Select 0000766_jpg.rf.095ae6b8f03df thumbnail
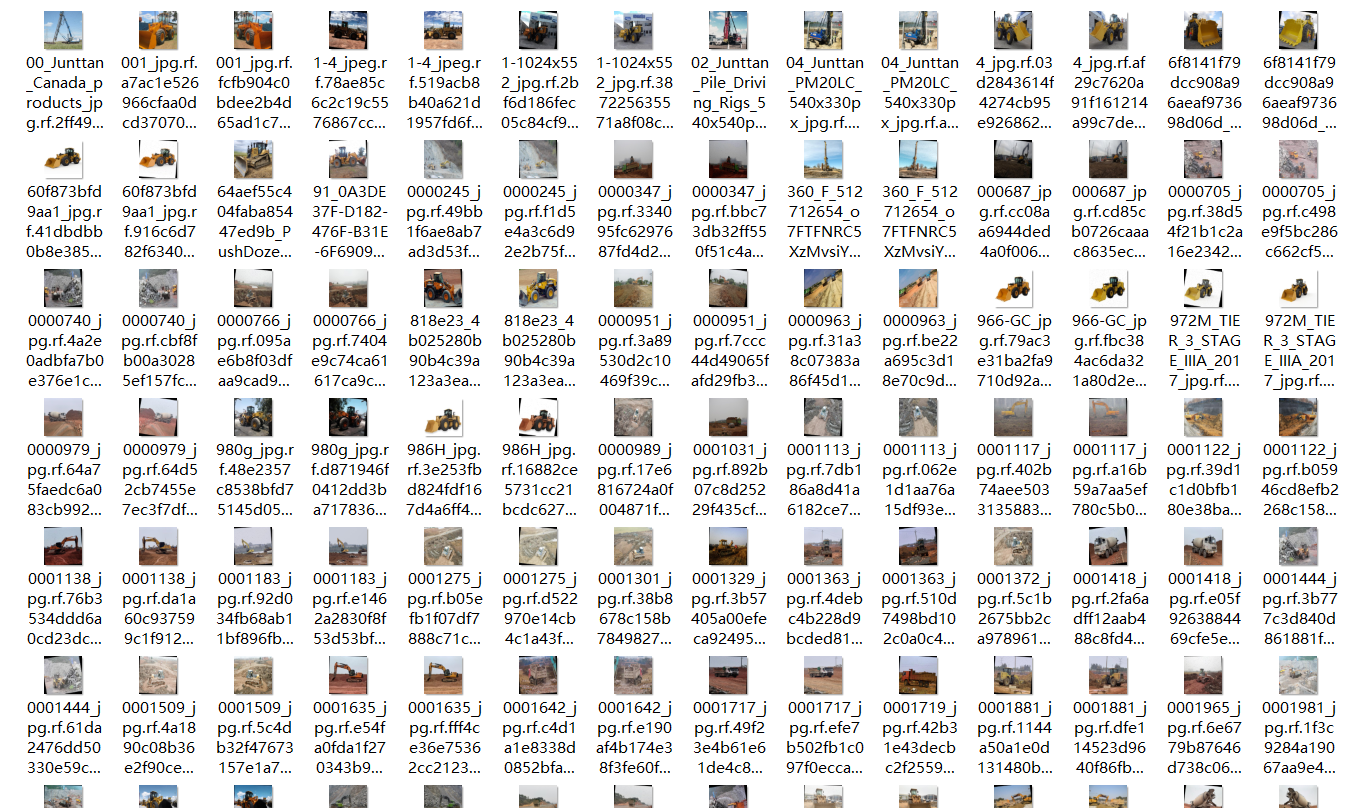The height and width of the screenshot is (808, 1355). 254,289
